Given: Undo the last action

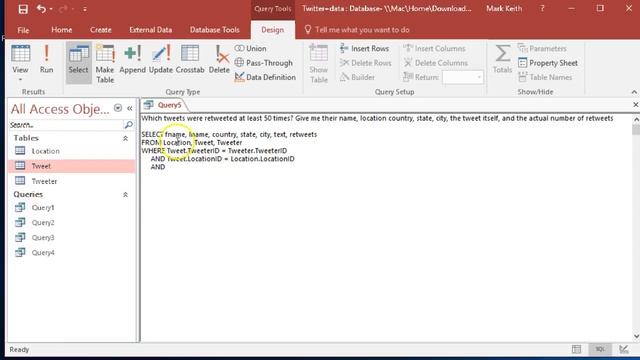Looking at the screenshot, I should tap(41, 9).
